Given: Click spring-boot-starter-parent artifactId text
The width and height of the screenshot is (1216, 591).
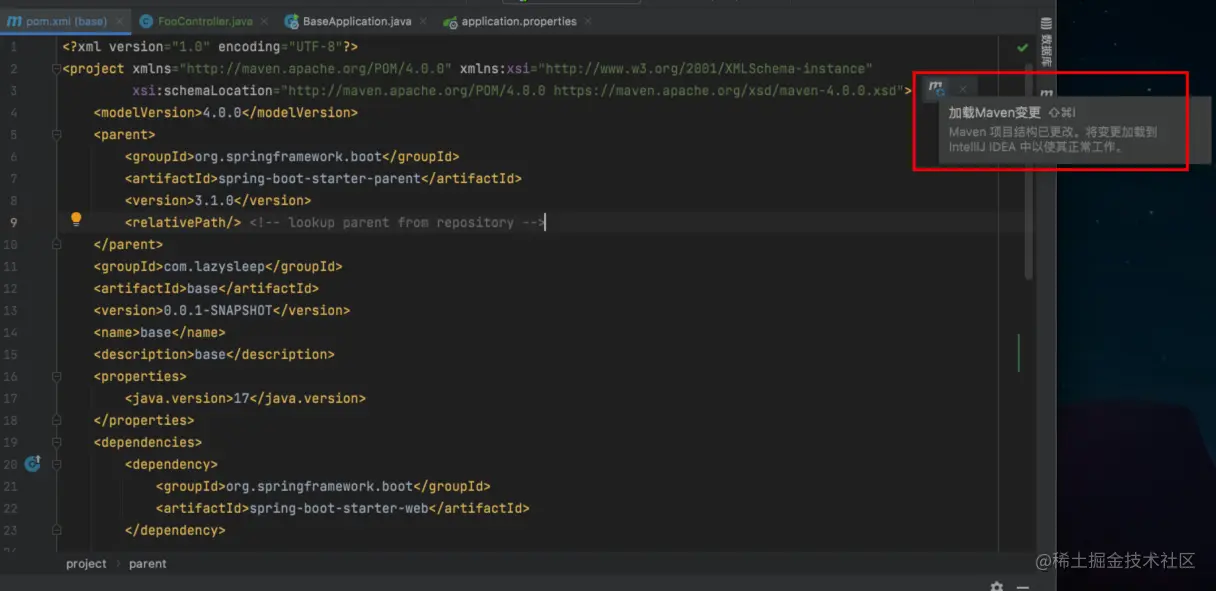Looking at the screenshot, I should click(319, 179).
